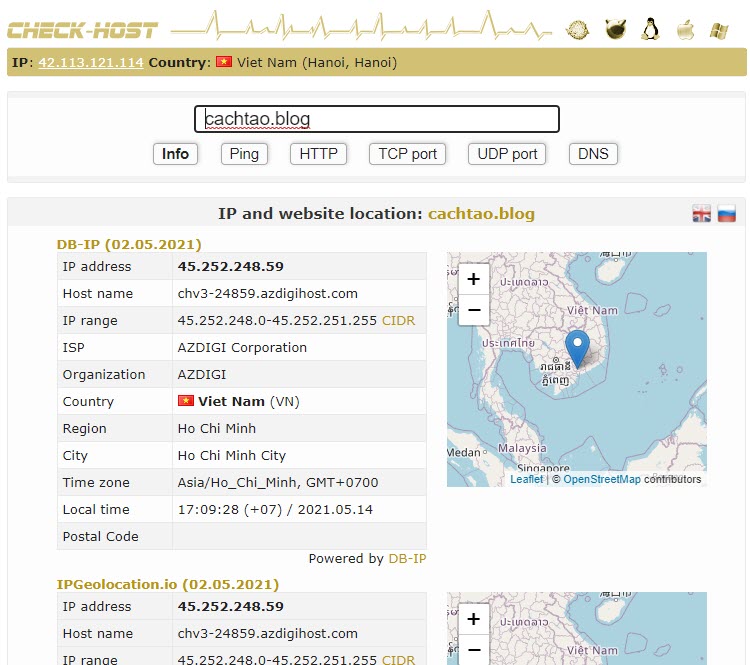Screen dimensions: 750x665
Task: Click the DB-IP (02.05.2021) section heading
Action: (x=129, y=244)
